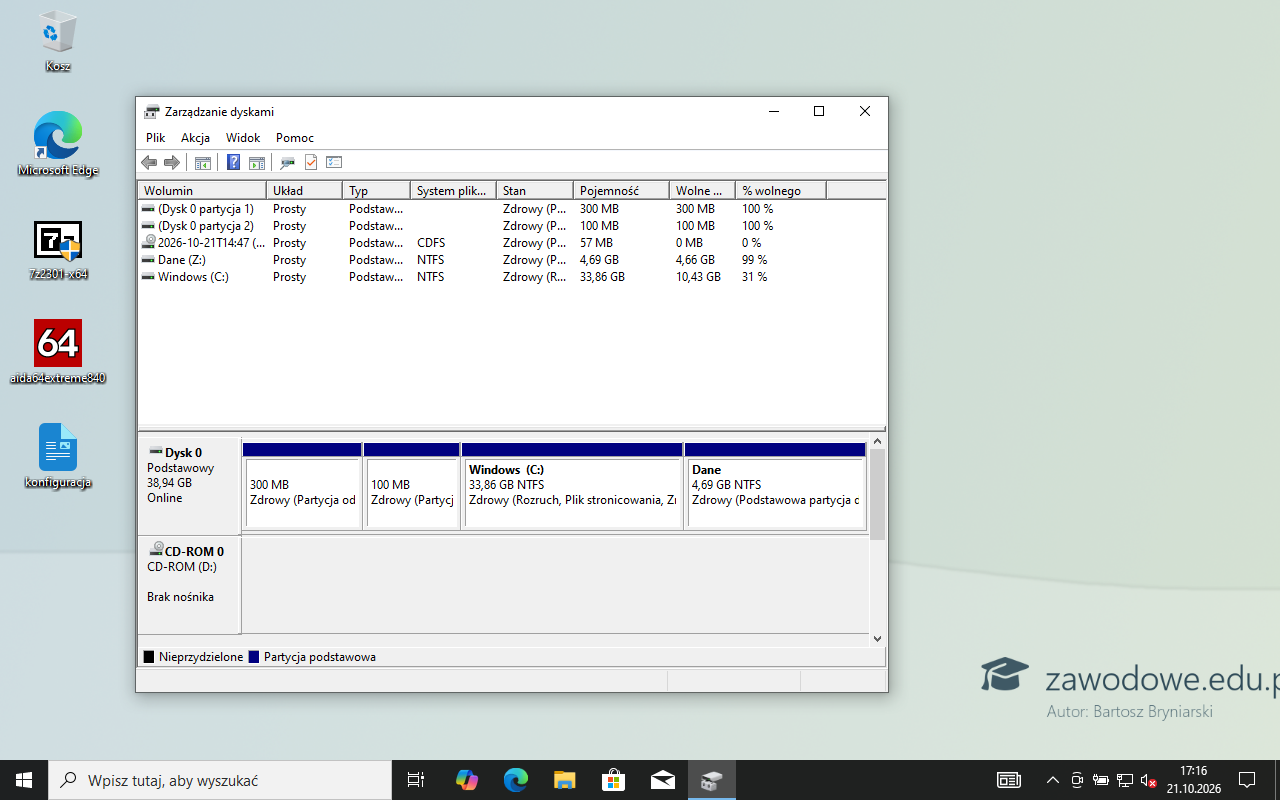Select the (Dysk 0 partycja 1) volume row

[511, 209]
